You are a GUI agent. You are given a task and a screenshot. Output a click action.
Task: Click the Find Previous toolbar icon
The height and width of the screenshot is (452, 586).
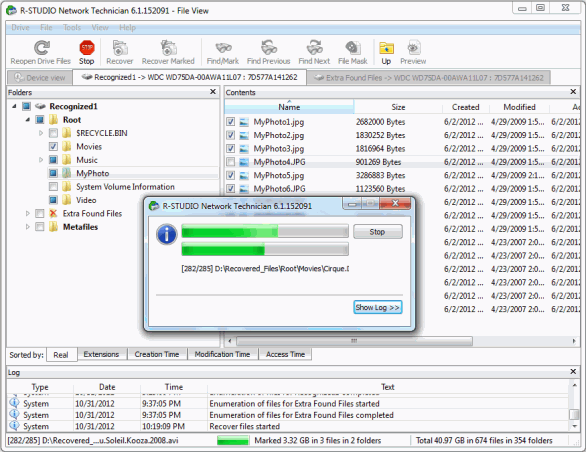point(269,48)
